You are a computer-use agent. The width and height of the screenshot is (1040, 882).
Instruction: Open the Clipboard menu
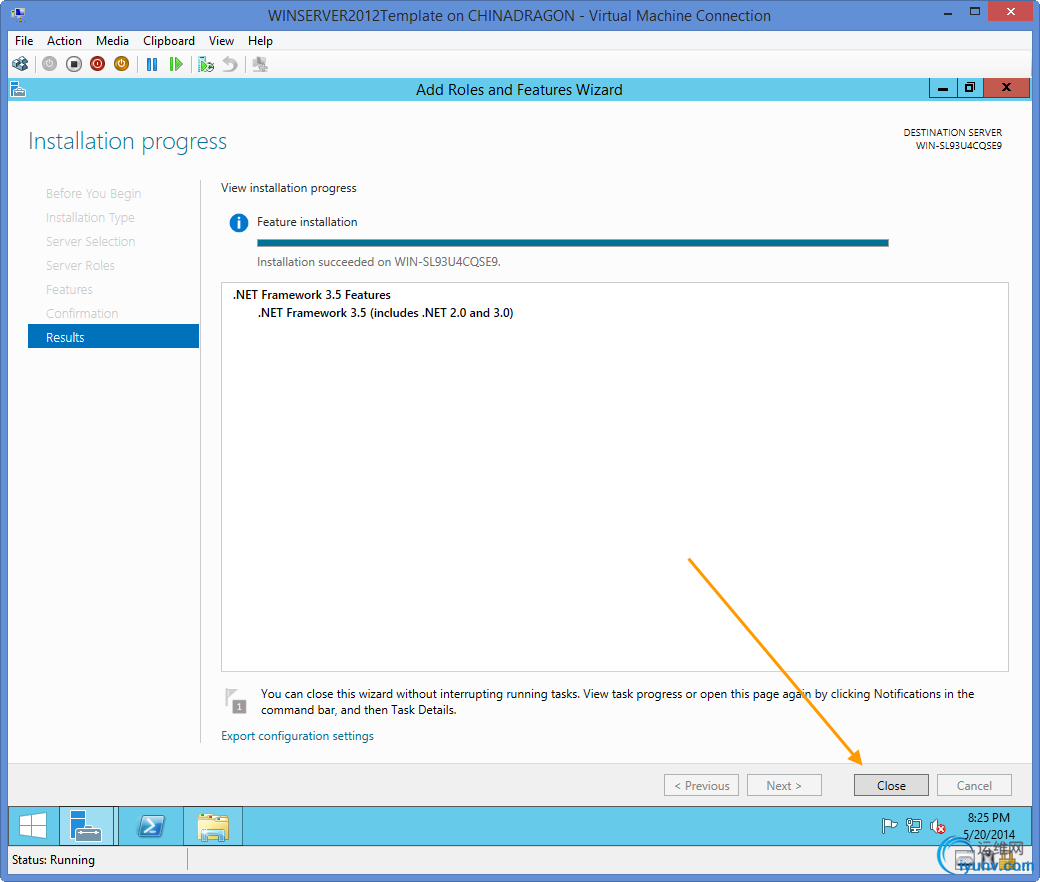(x=169, y=41)
